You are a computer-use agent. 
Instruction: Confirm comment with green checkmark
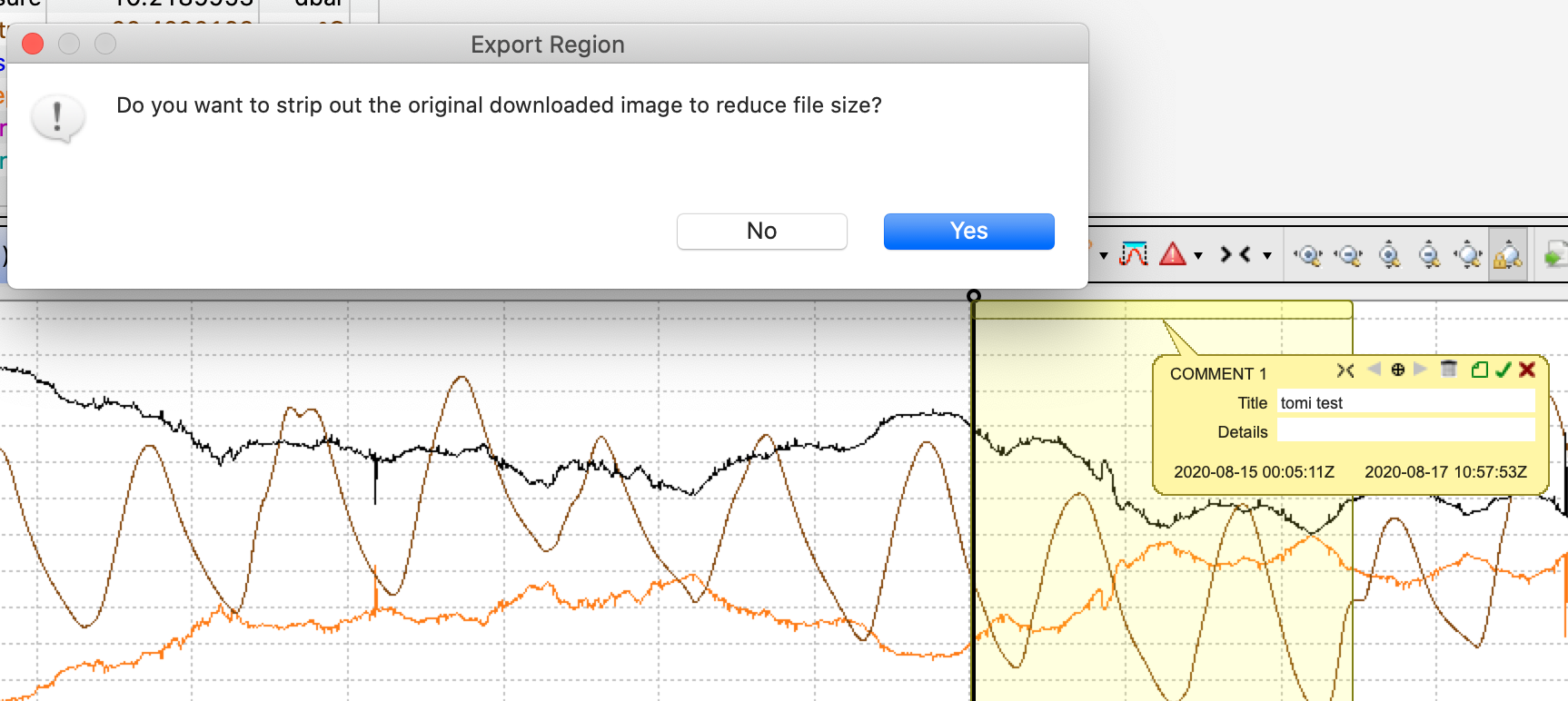pos(1503,370)
